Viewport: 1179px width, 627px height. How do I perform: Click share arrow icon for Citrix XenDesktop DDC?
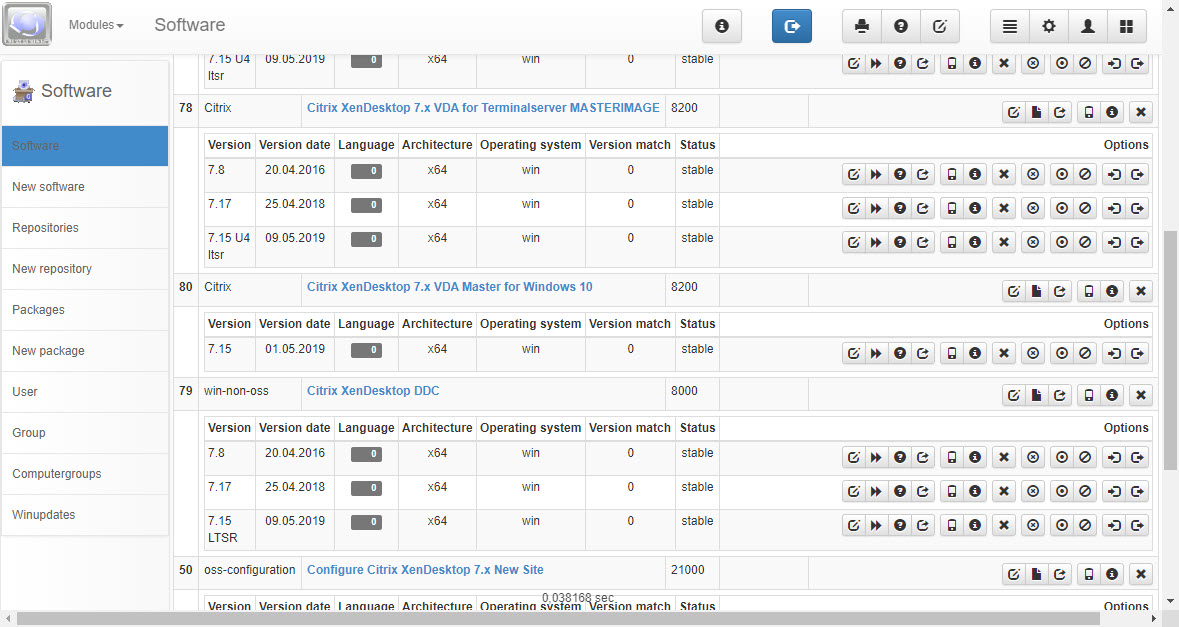coord(1060,395)
